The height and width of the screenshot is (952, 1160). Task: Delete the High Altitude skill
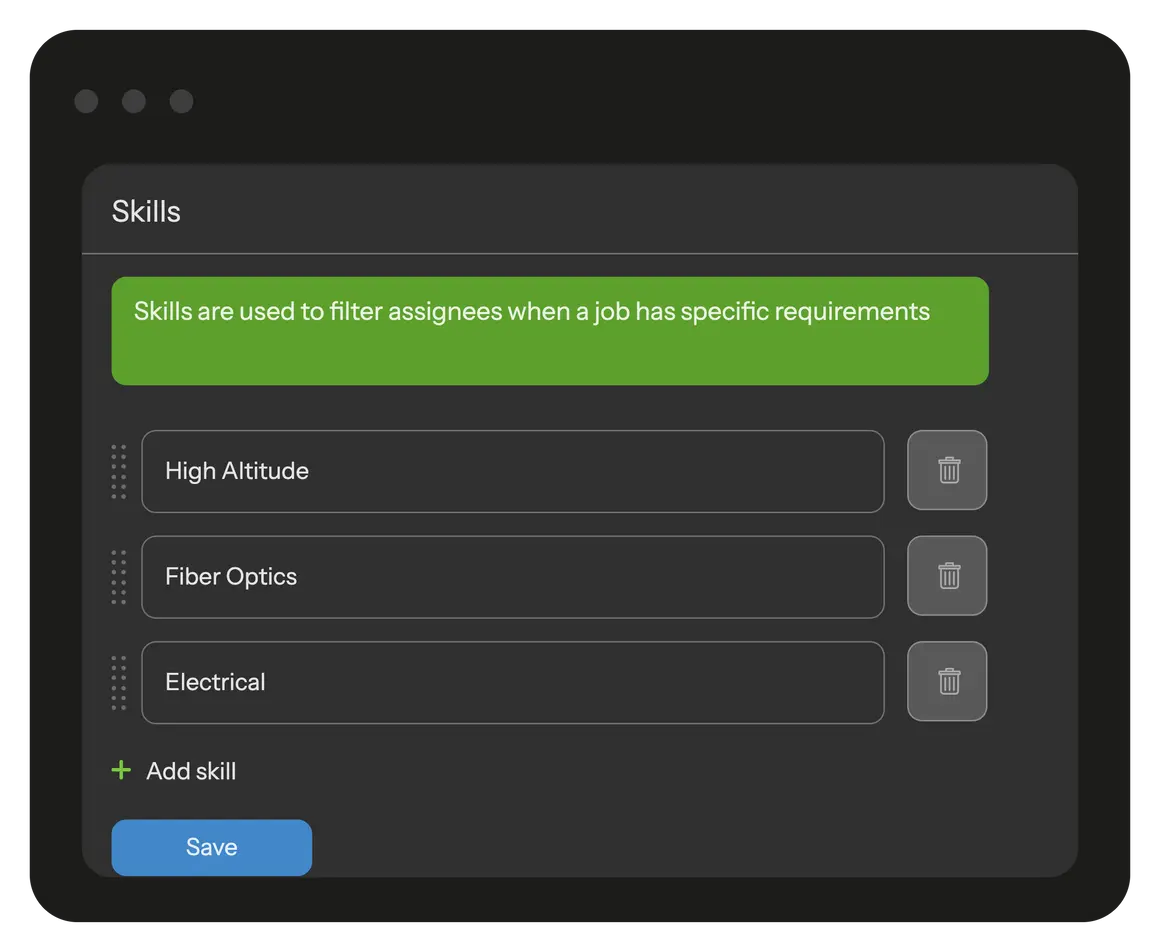tap(947, 470)
